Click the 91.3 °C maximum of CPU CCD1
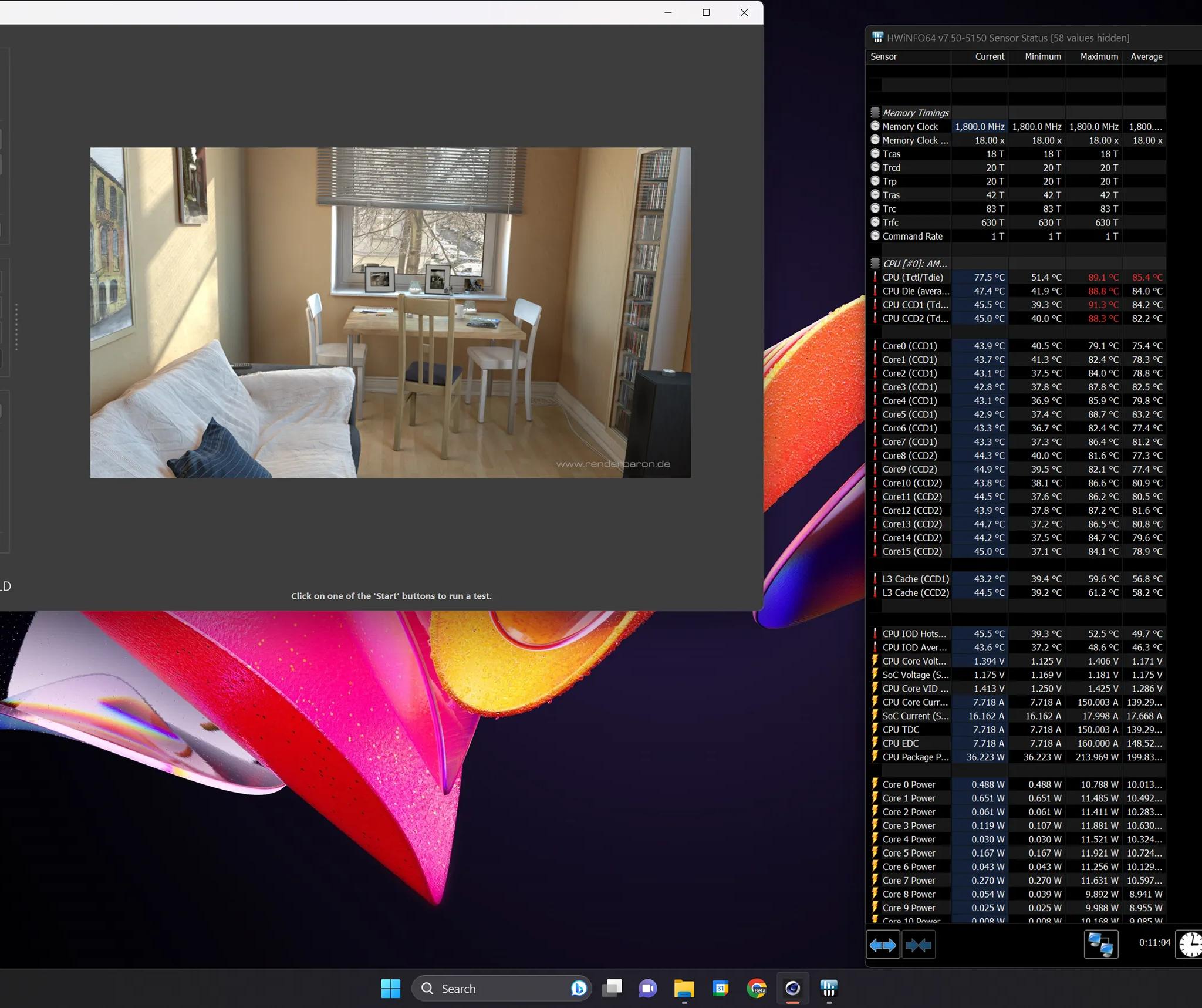The image size is (1202, 1008). [x=1103, y=305]
